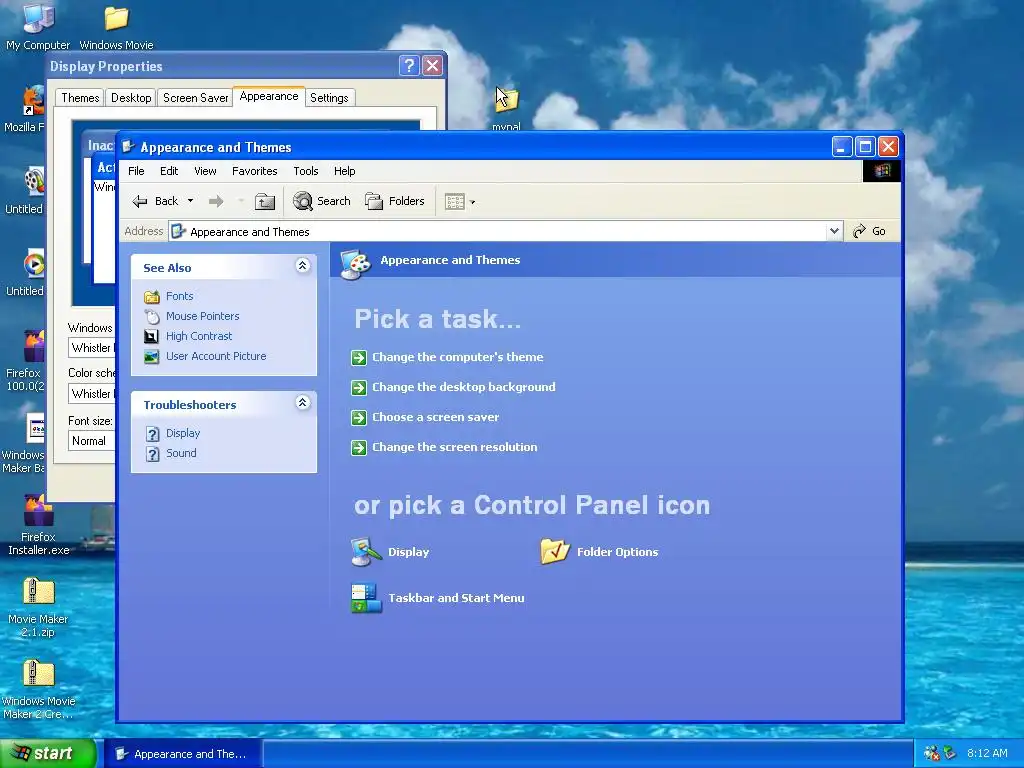Open the Help menu
This screenshot has width=1024, height=768.
[x=344, y=171]
